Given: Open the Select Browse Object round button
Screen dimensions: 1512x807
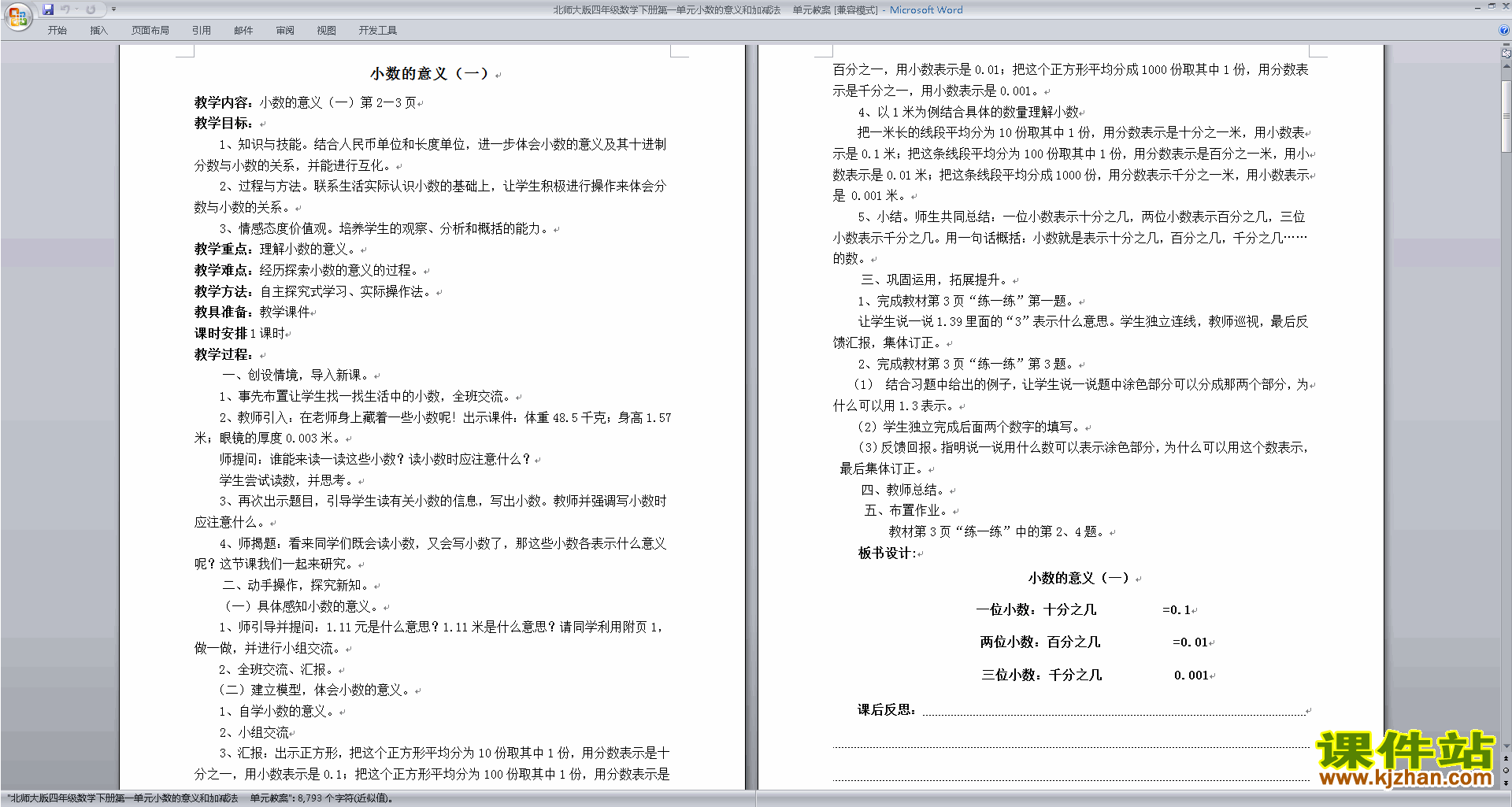Looking at the screenshot, I should pos(1506,771).
